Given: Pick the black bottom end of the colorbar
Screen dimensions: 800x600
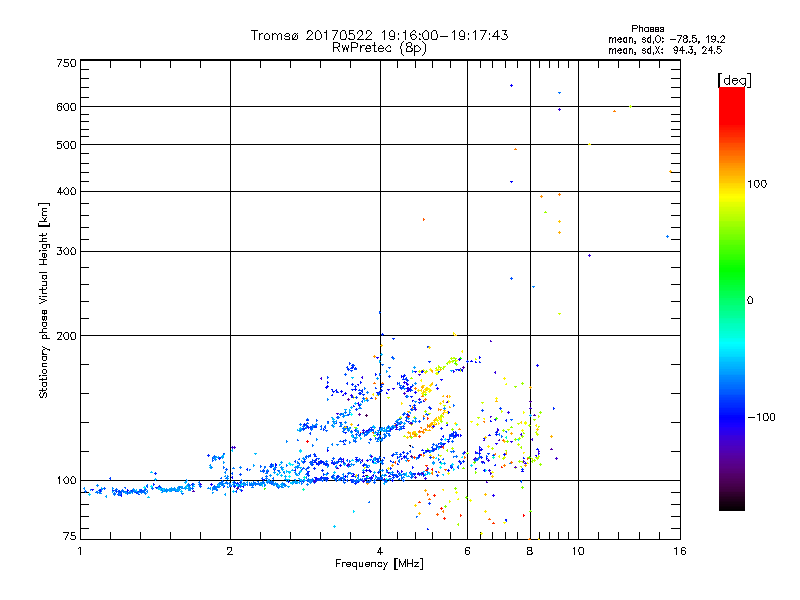Looking at the screenshot, I should (x=732, y=505).
